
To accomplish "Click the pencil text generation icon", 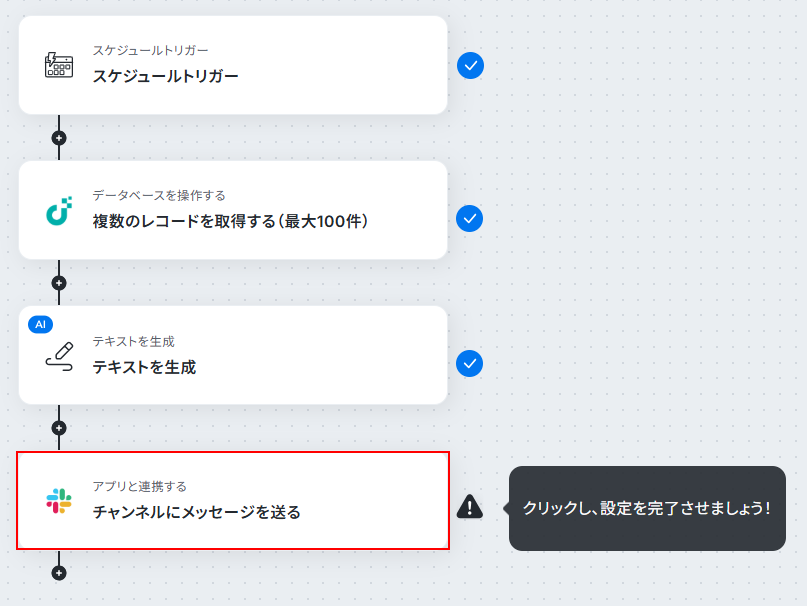I will click(x=59, y=356).
